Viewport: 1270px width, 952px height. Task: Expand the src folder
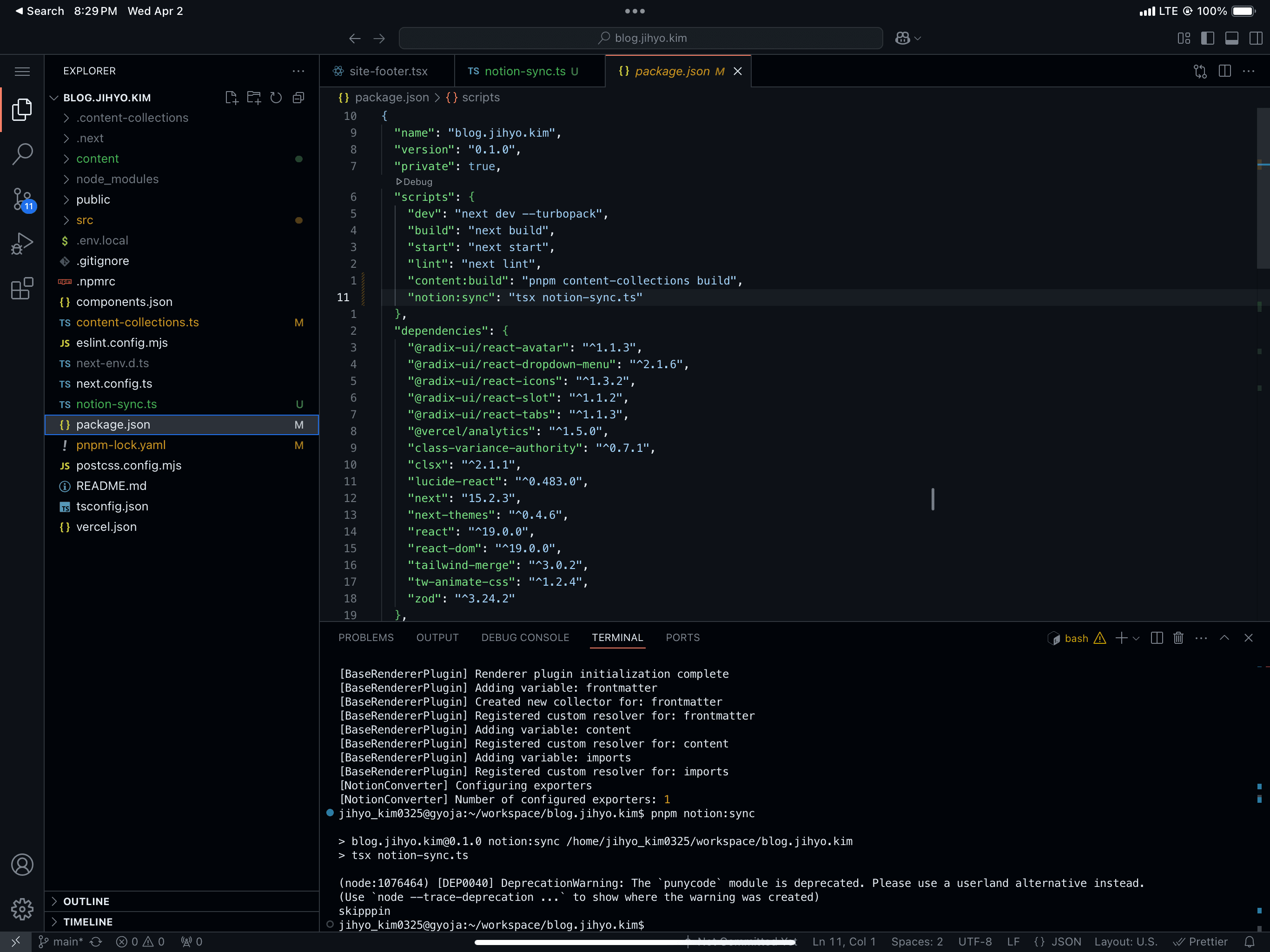(85, 220)
